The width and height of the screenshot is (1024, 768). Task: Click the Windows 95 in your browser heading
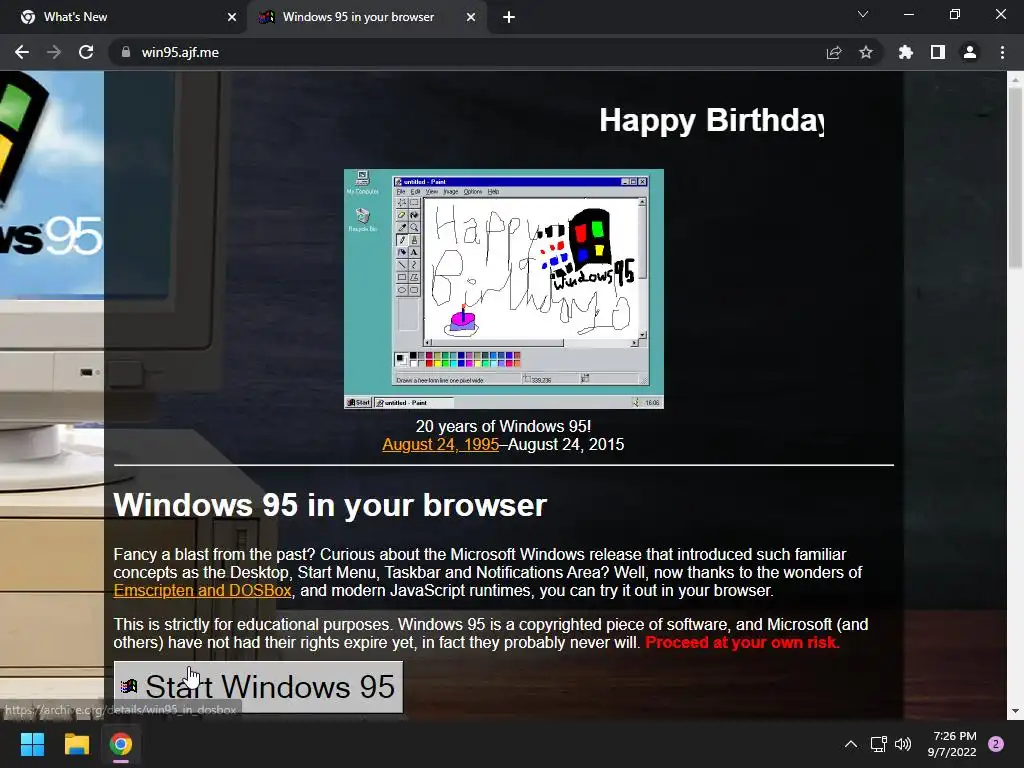pyautogui.click(x=330, y=505)
